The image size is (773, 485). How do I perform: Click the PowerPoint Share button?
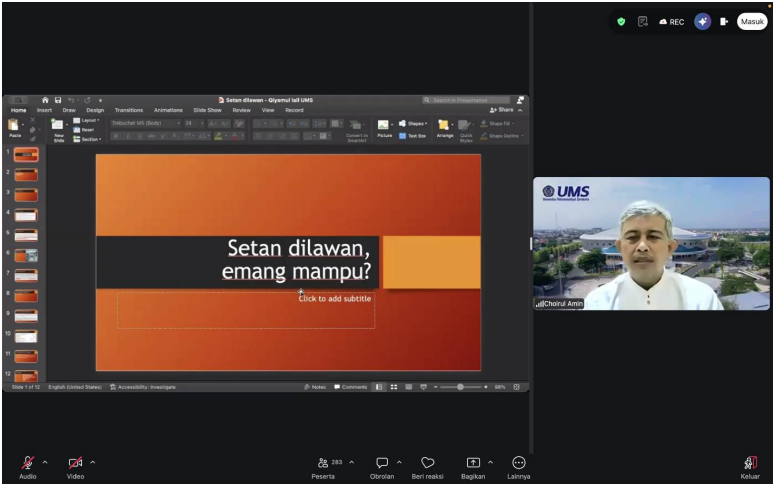[x=502, y=110]
